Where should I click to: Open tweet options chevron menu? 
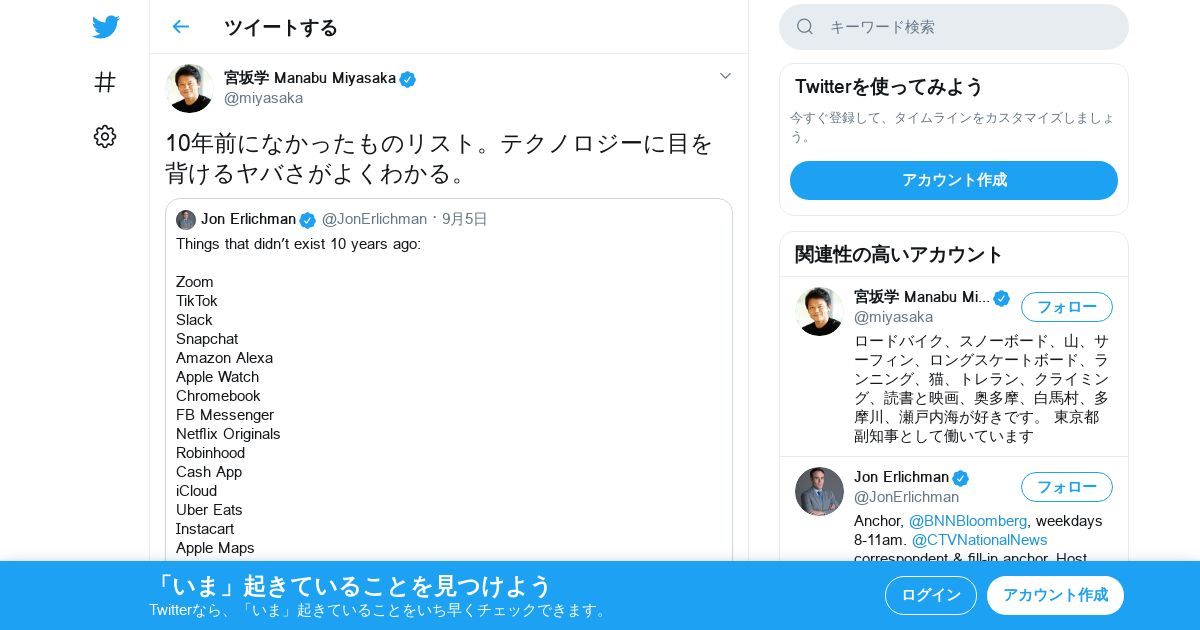pyautogui.click(x=726, y=76)
